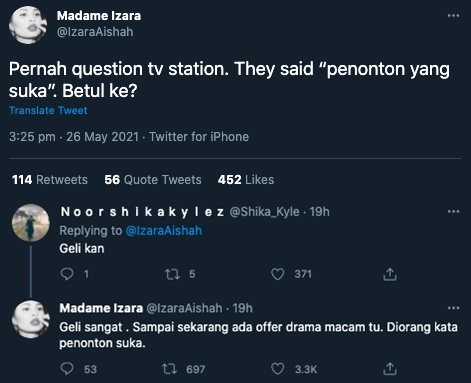Retweet the Geli sangat tweet

(x=169, y=369)
